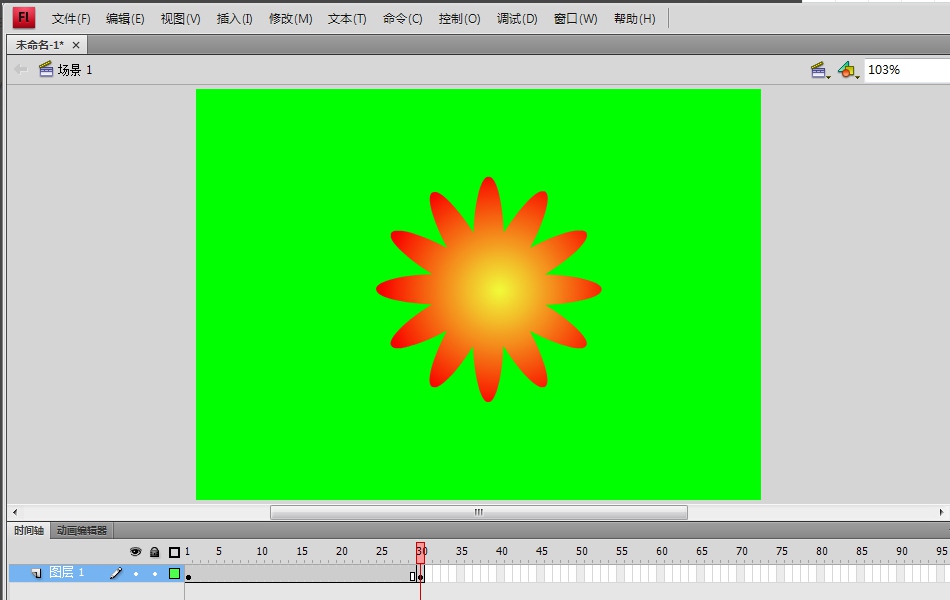Select keyframe at frame 30 of 图层 1
The image size is (950, 600).
pyautogui.click(x=420, y=574)
